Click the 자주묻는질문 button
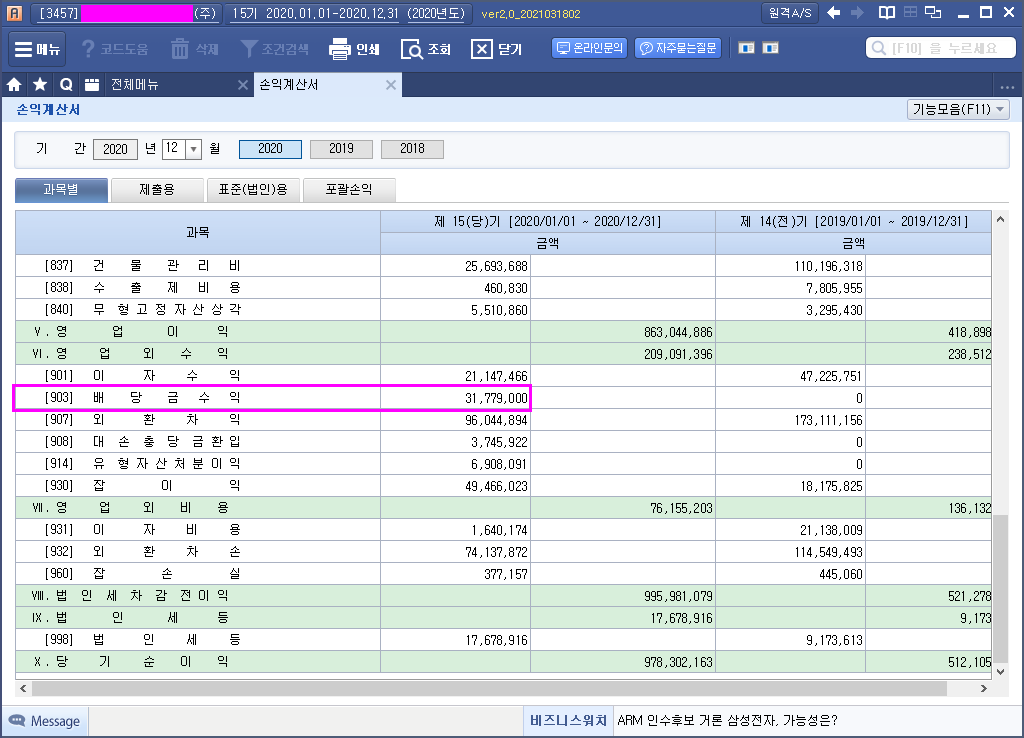The height and width of the screenshot is (738, 1024). 678,48
